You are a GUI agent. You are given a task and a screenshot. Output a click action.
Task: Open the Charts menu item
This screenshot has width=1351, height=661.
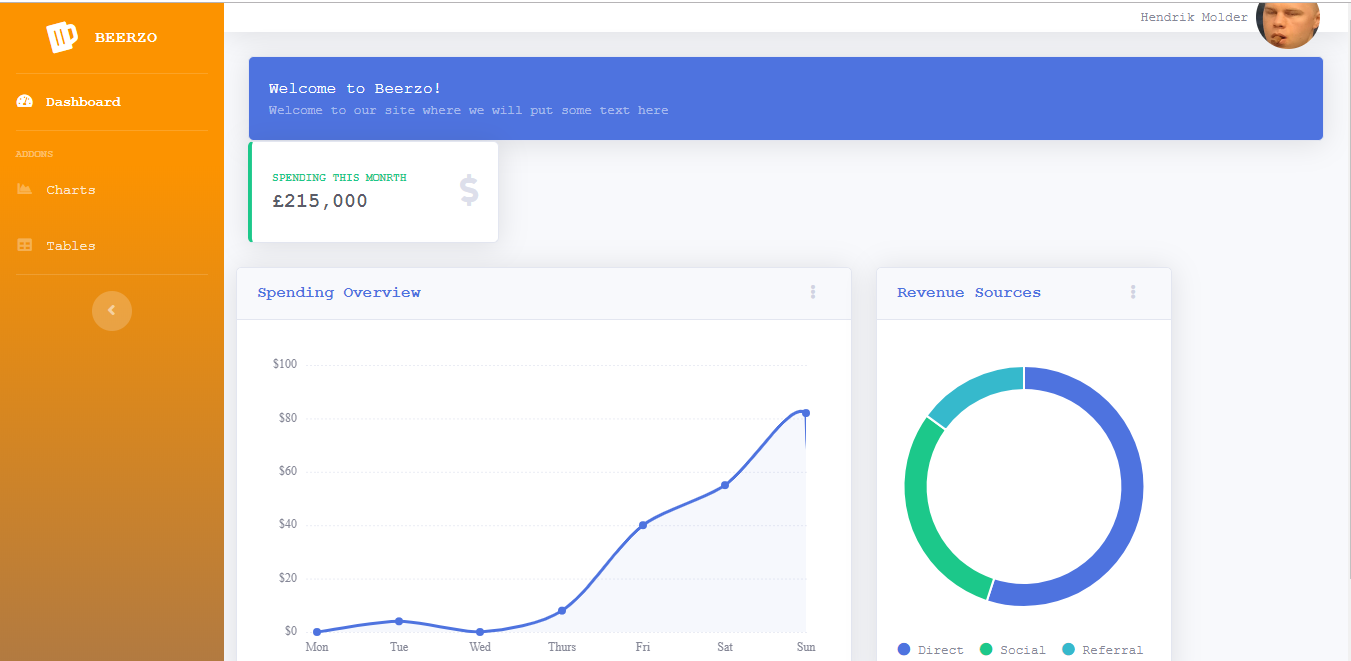tap(112, 189)
